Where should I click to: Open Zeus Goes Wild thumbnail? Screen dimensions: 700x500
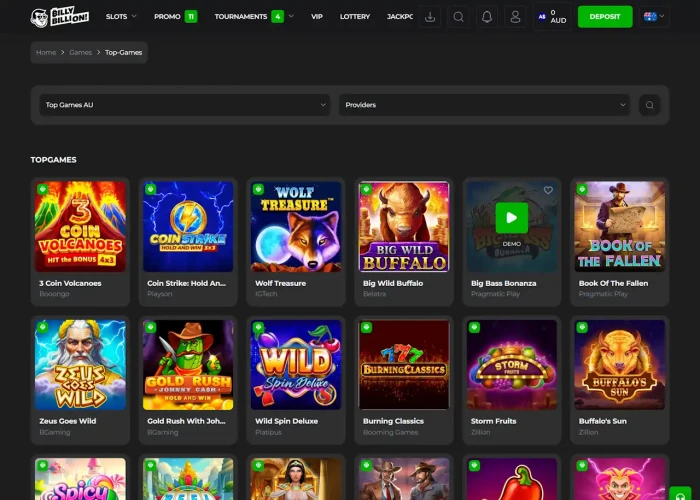coord(80,365)
